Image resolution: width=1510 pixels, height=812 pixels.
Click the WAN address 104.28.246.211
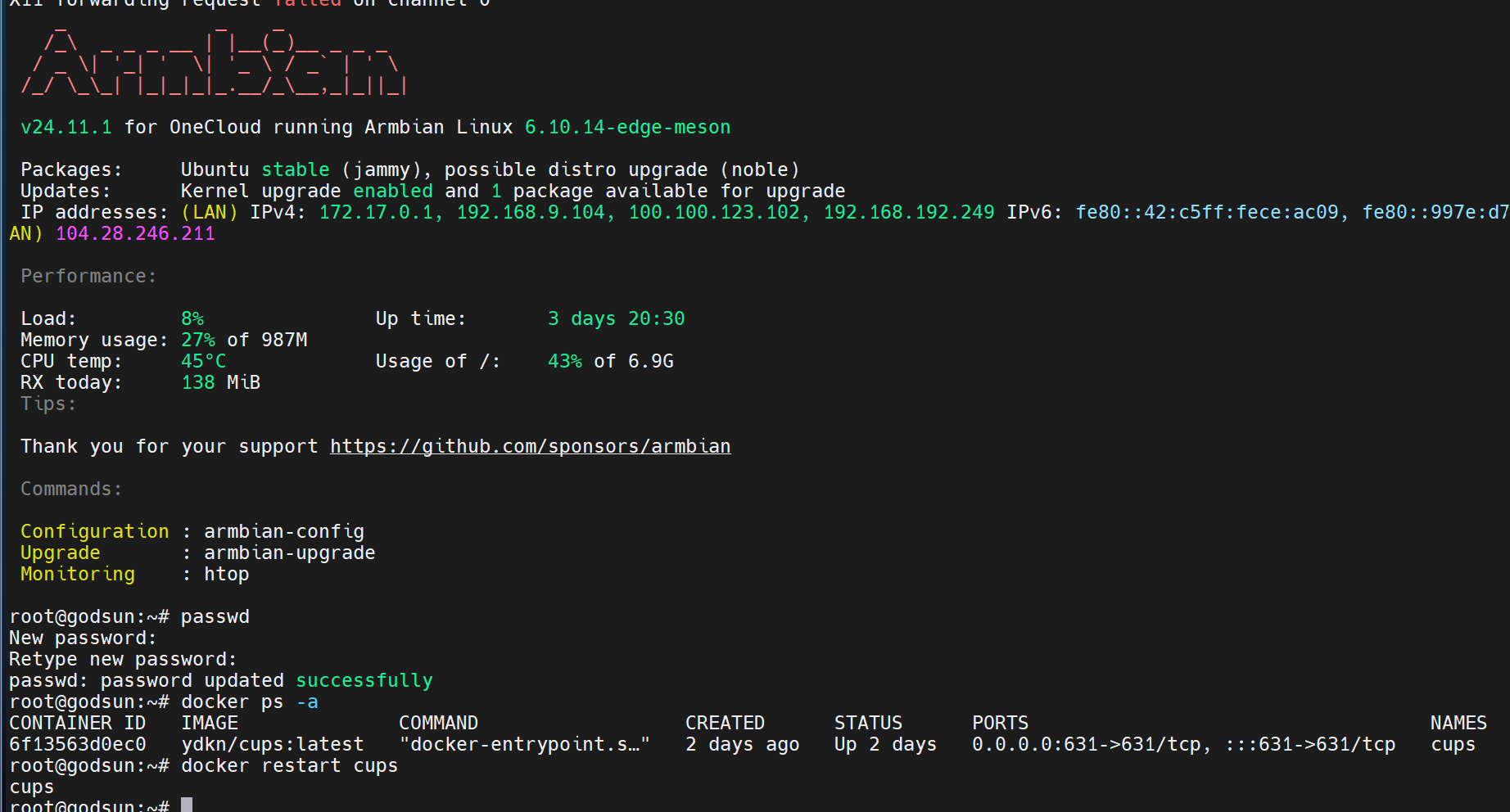pos(135,233)
